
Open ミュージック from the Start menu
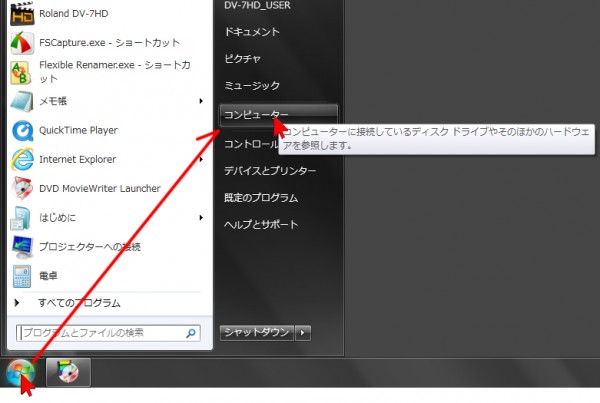click(252, 85)
